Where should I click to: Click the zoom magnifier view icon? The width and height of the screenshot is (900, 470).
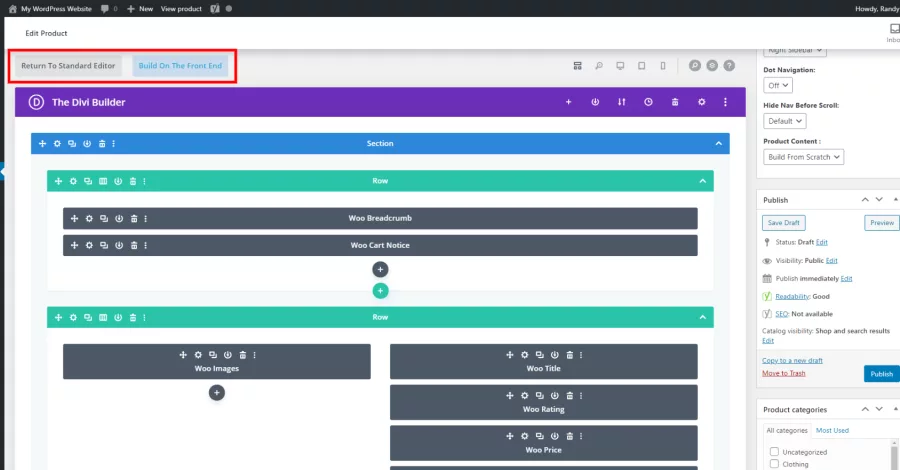pos(599,66)
